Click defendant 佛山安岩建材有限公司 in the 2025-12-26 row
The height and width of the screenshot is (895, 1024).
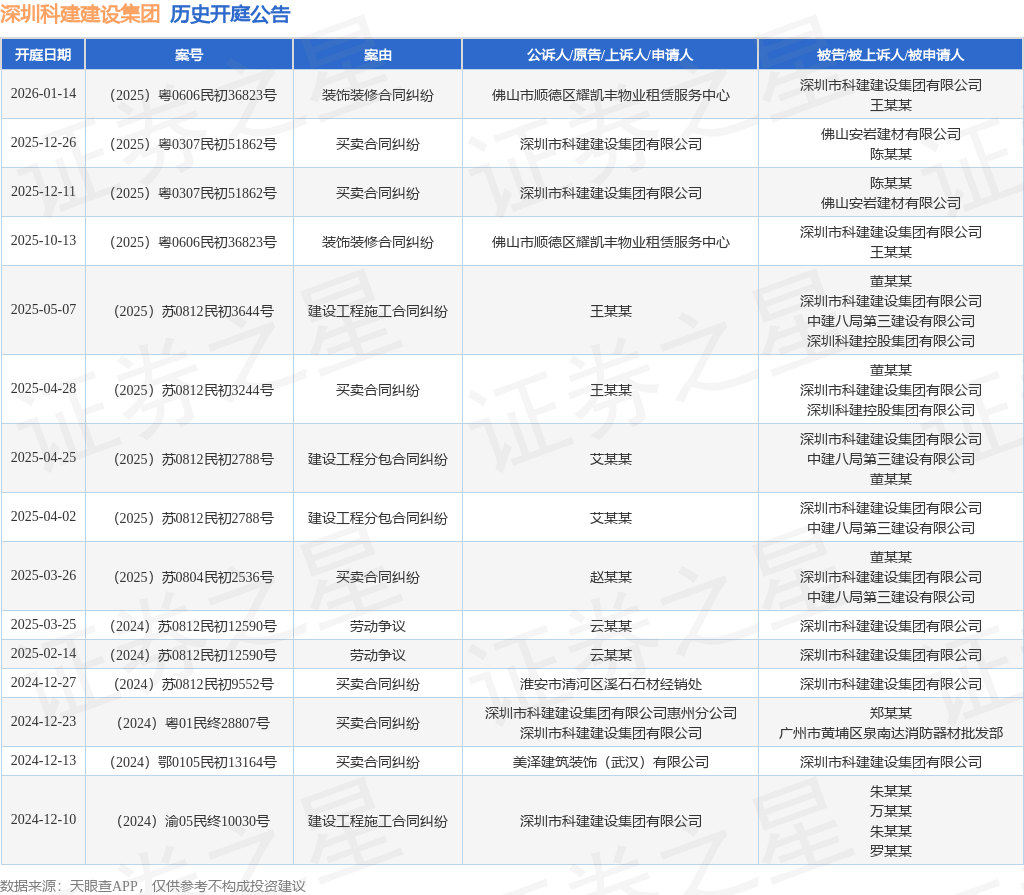click(x=891, y=134)
